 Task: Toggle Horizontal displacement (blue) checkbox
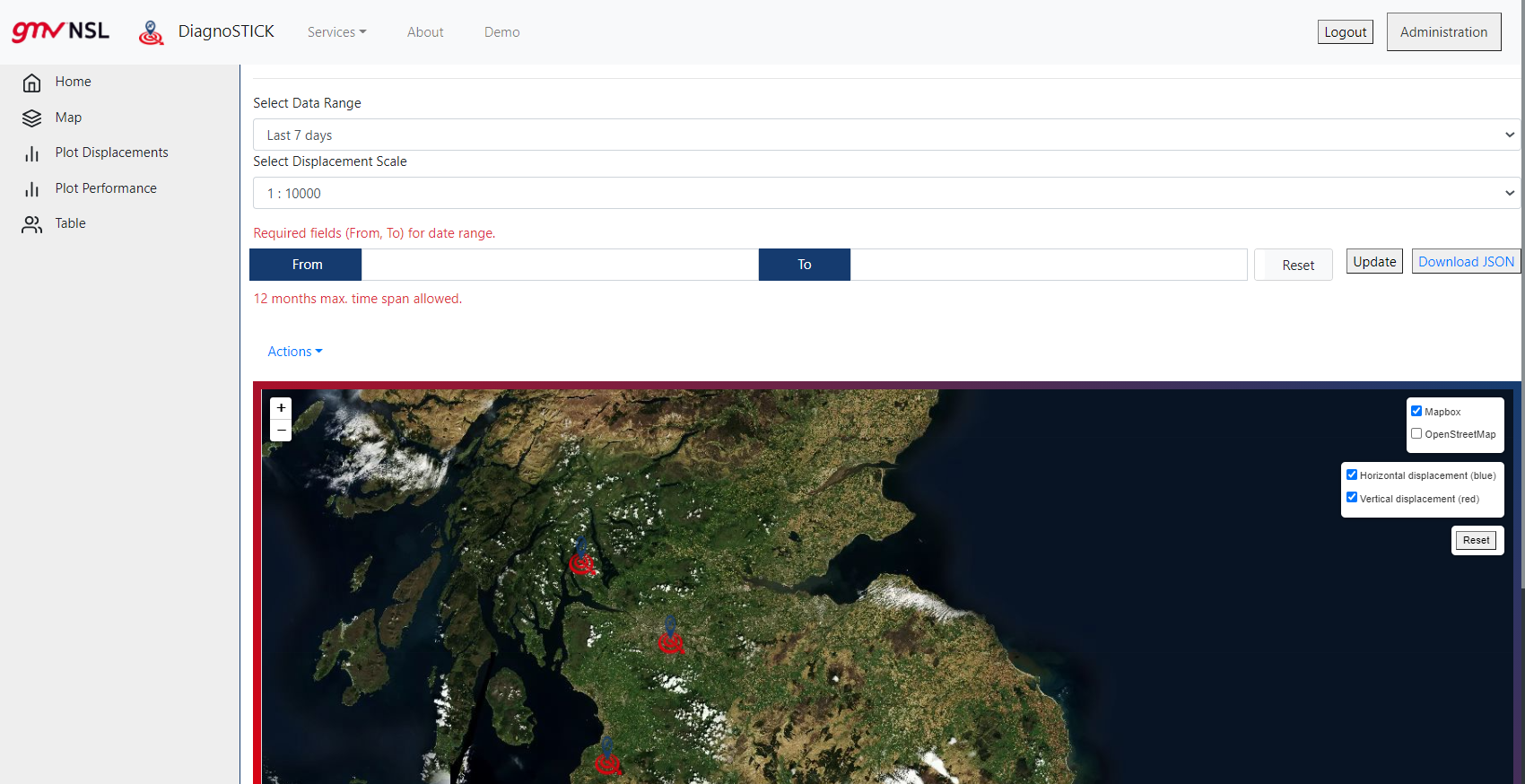(x=1352, y=475)
